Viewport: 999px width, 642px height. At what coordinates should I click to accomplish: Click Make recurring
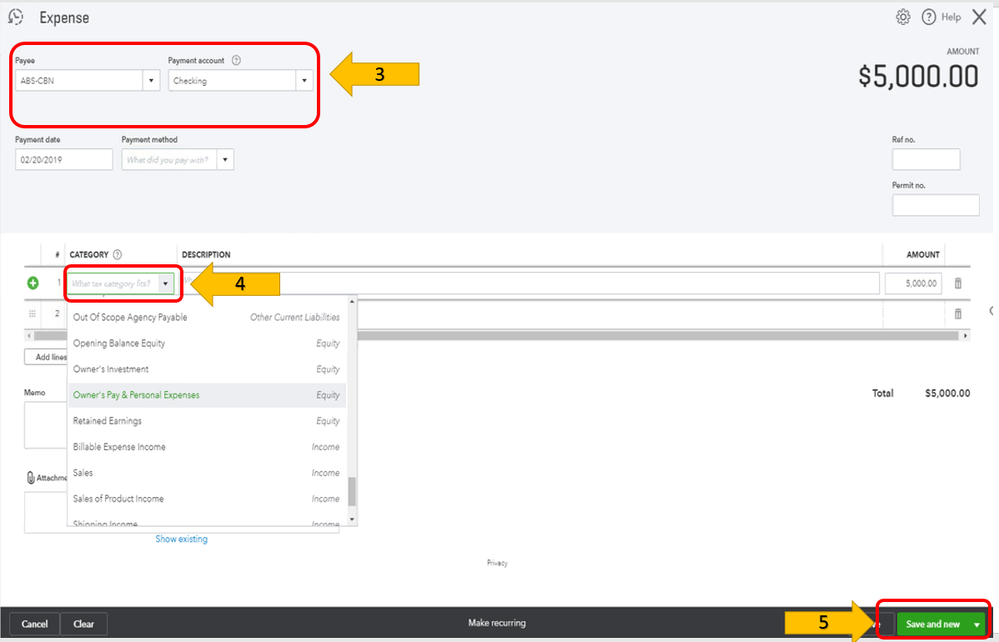point(497,623)
